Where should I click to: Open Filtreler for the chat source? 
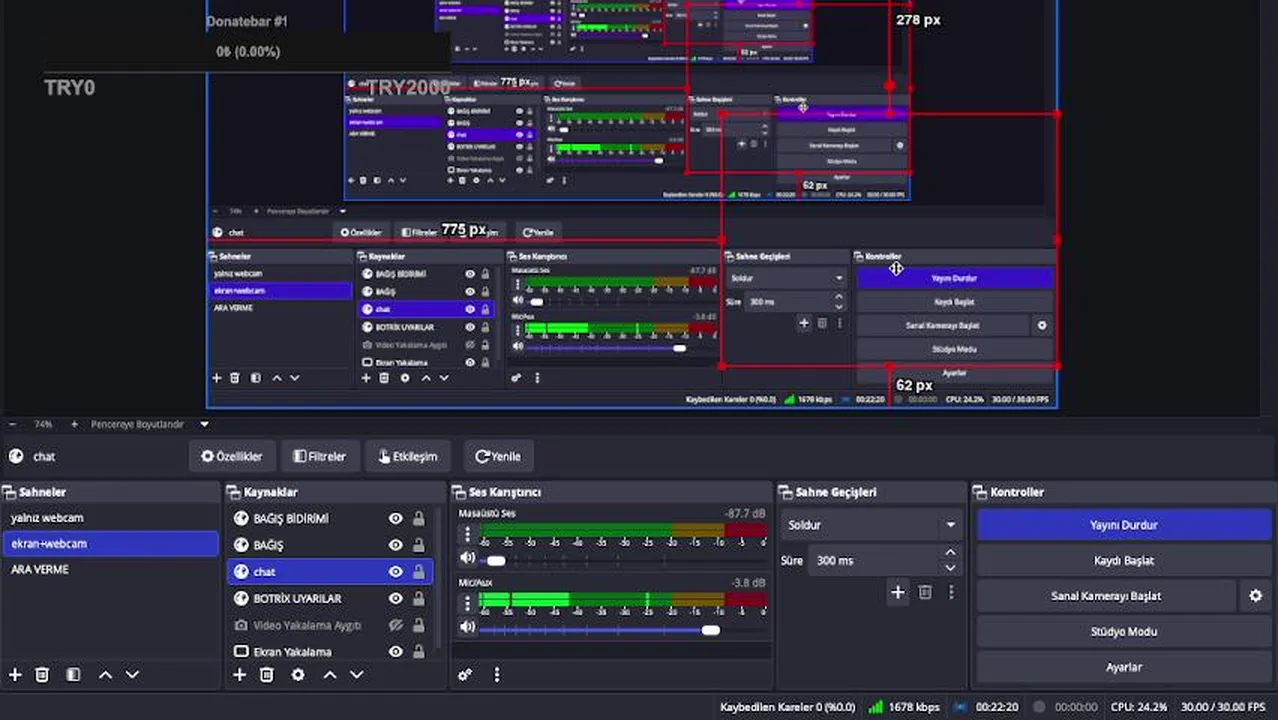(x=320, y=456)
